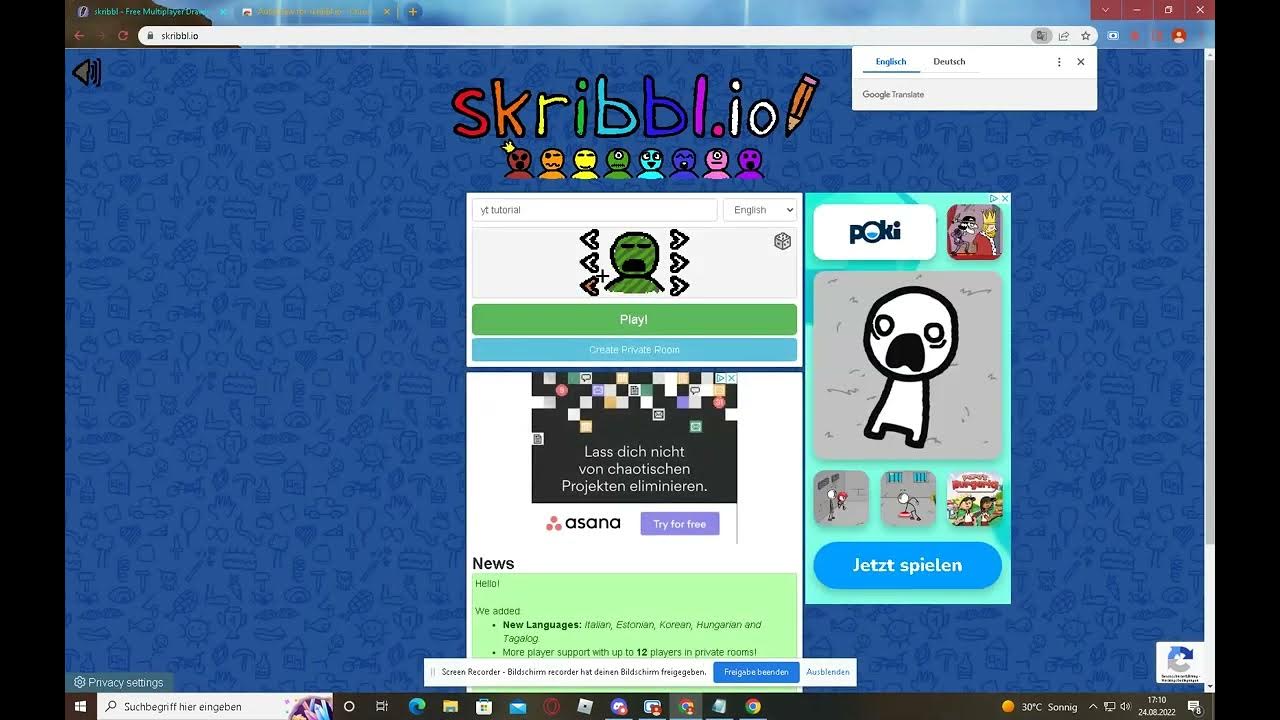1280x720 pixels.
Task: Click Ausblenden link in sharing bar
Action: 828,672
